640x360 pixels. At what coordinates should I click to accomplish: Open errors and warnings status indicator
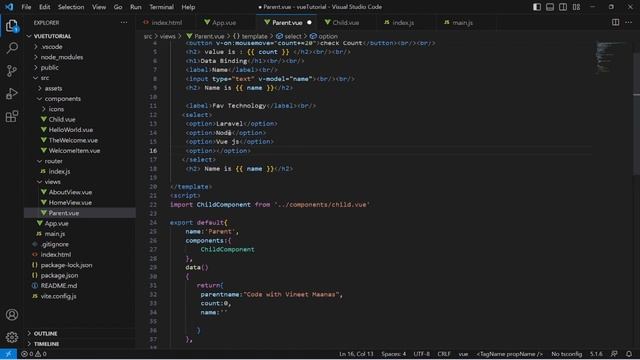click(x=34, y=354)
